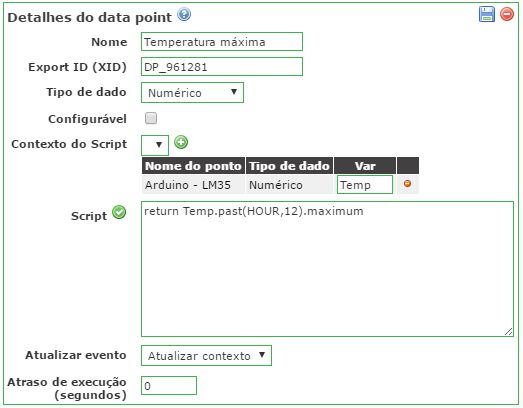This screenshot has width=523, height=408.
Task: Toggle the Configurável checkbox
Action: (151, 118)
